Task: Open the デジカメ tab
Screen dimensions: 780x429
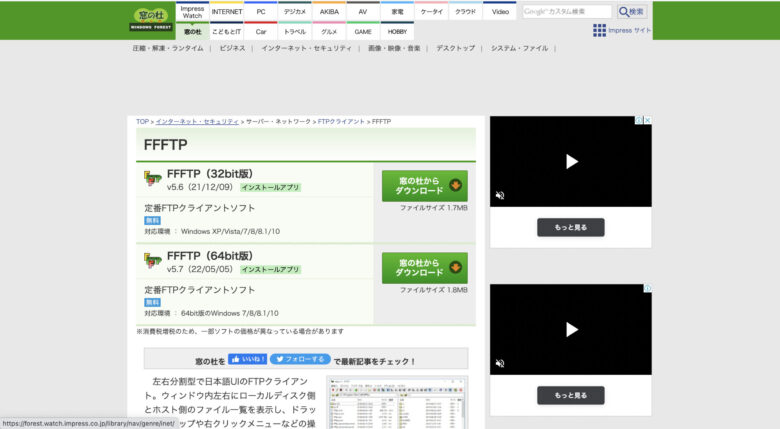Action: tap(295, 12)
